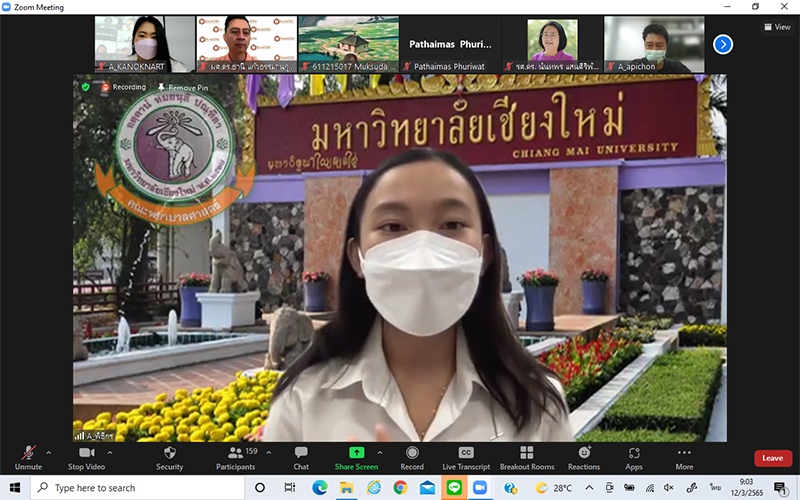Image resolution: width=800 pixels, height=500 pixels.
Task: Open Internet Explorer from taskbar
Action: [x=373, y=488]
